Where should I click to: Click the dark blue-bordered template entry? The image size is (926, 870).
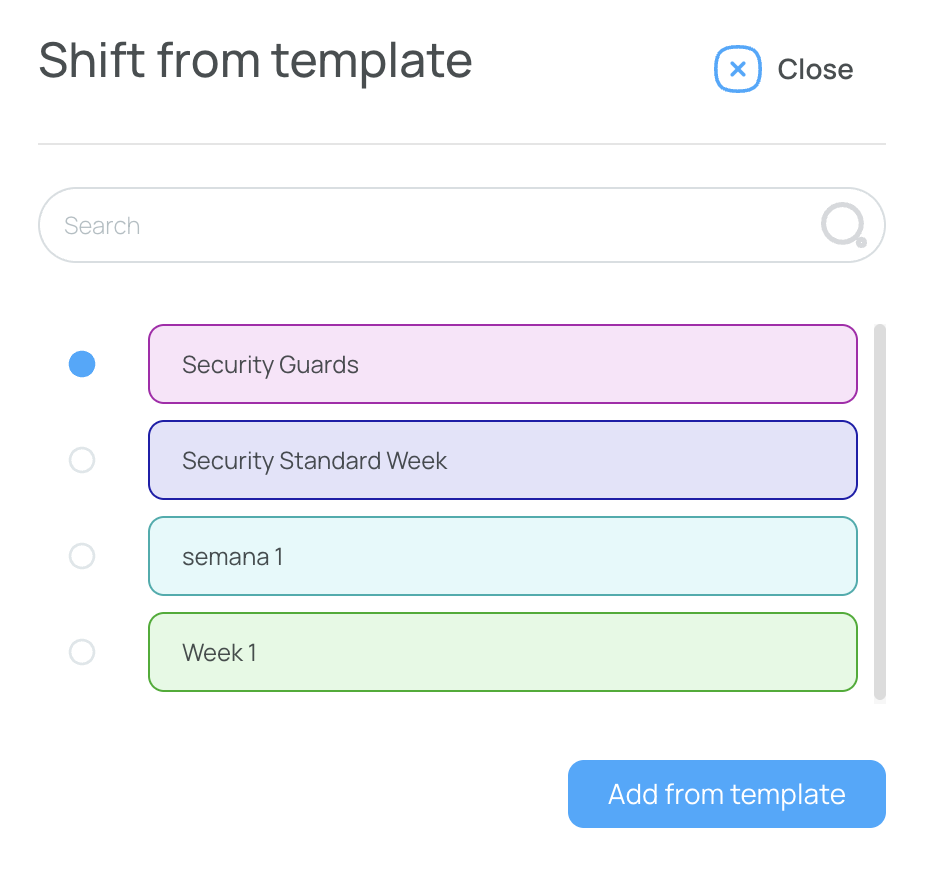[503, 460]
